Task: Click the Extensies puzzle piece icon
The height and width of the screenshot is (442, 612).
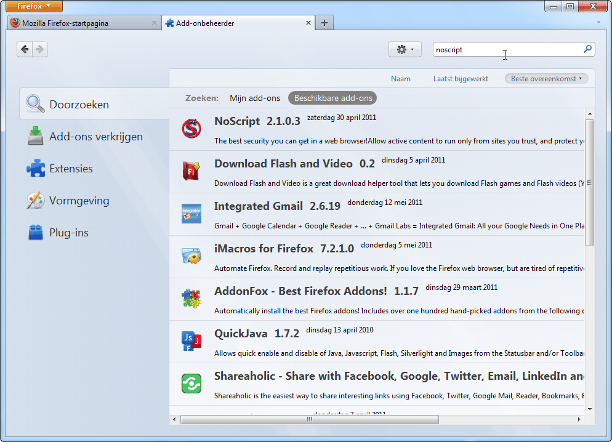Action: [x=36, y=168]
